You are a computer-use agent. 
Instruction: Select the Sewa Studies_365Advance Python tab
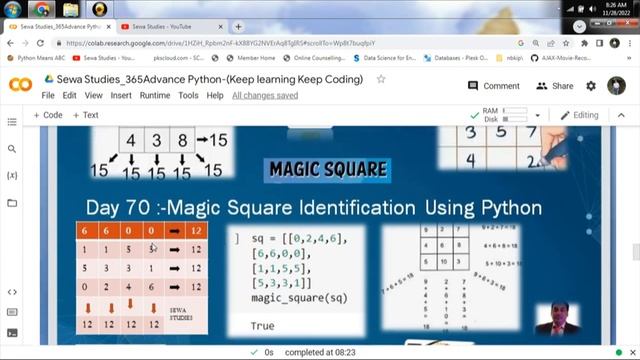click(x=60, y=27)
